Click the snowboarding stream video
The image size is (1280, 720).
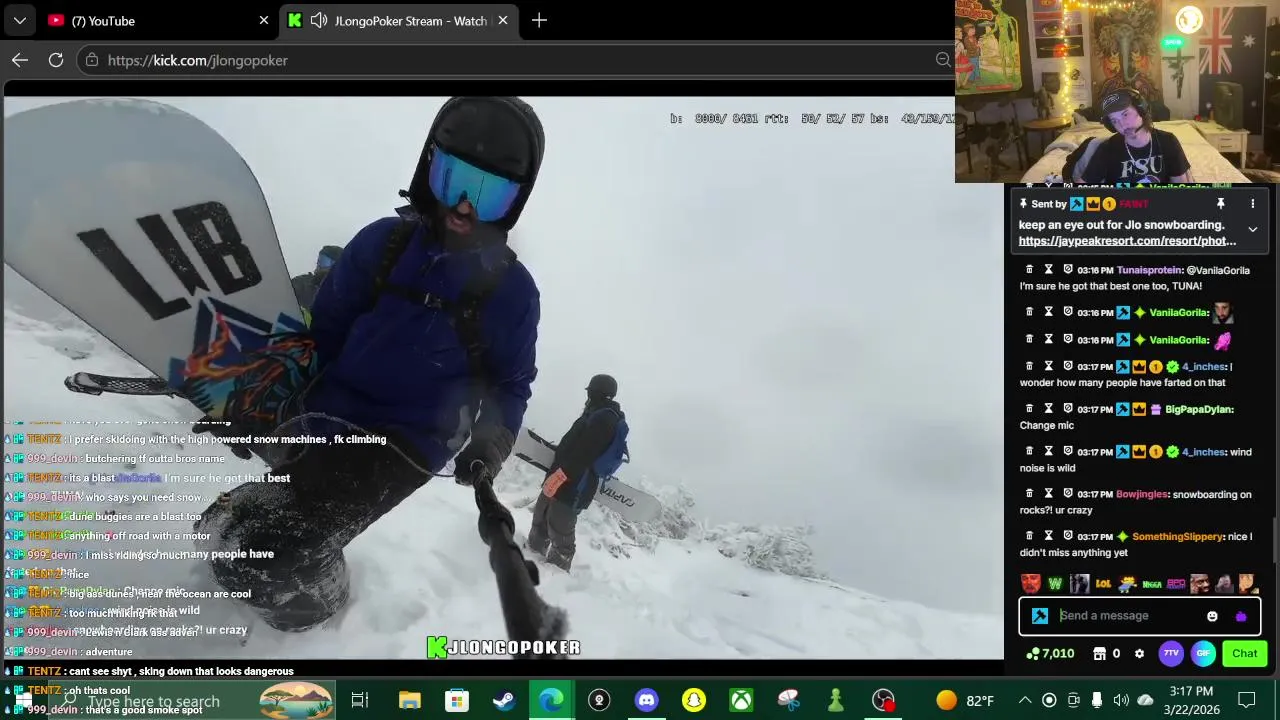[x=502, y=378]
